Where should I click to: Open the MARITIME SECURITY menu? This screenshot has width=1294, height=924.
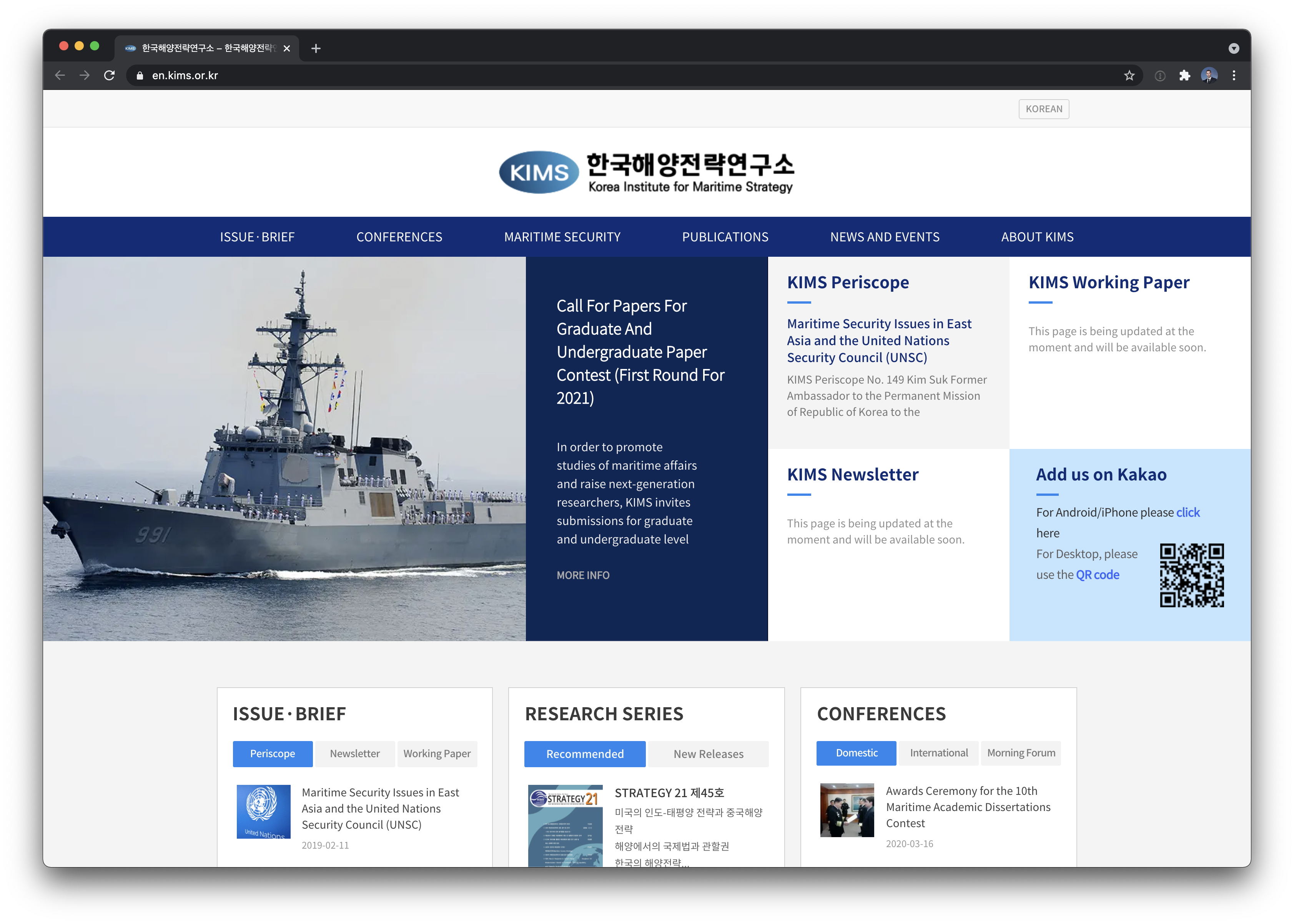coord(562,237)
